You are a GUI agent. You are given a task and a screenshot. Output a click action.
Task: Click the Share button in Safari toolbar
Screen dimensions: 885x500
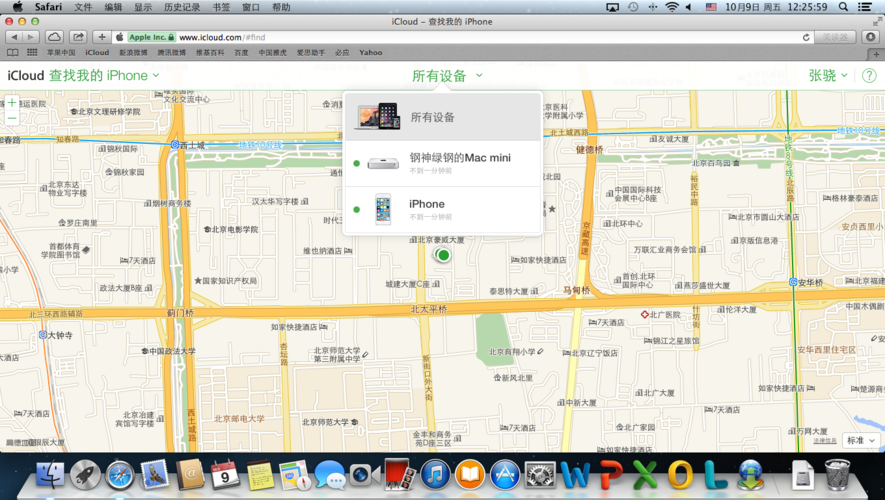[x=78, y=37]
